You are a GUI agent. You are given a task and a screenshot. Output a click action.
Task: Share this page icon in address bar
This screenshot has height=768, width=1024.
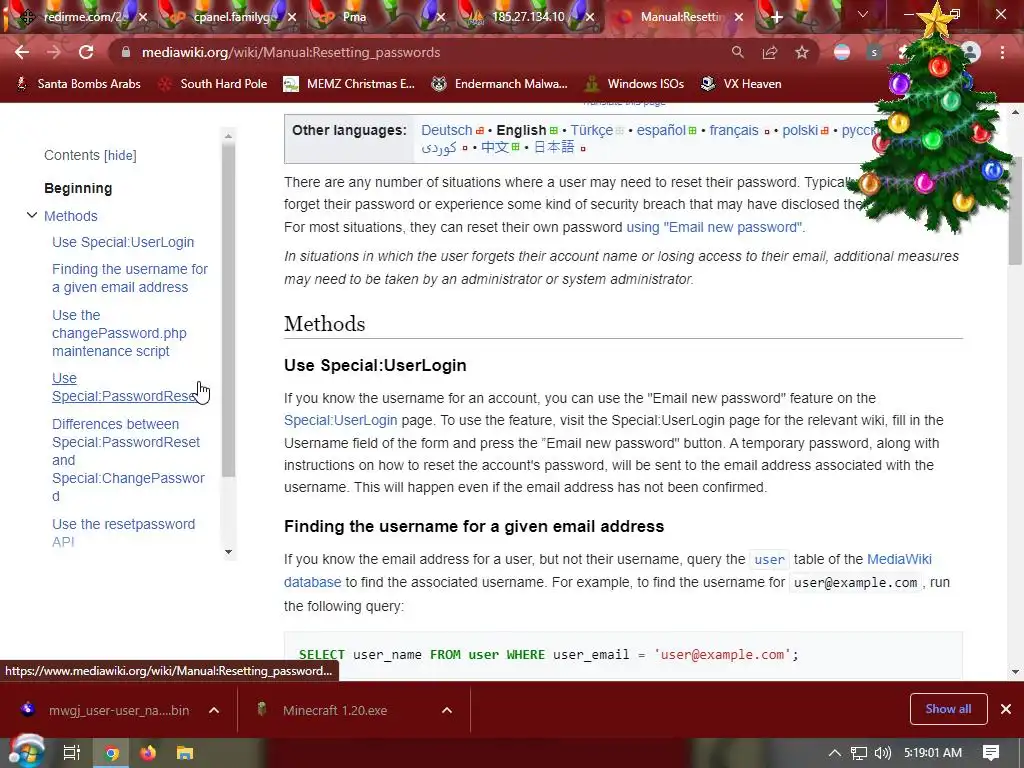click(x=770, y=52)
